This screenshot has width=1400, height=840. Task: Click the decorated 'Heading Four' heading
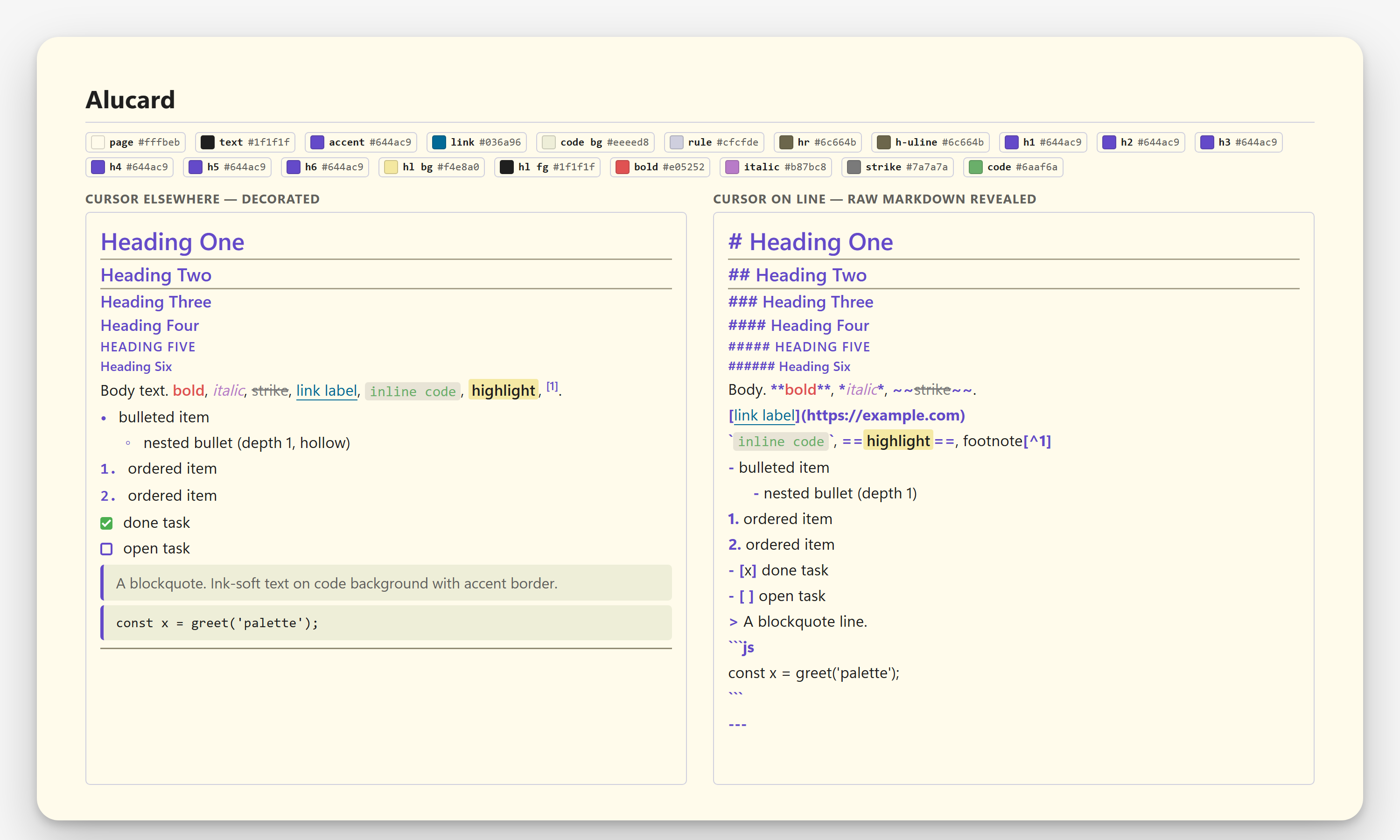pyautogui.click(x=150, y=325)
